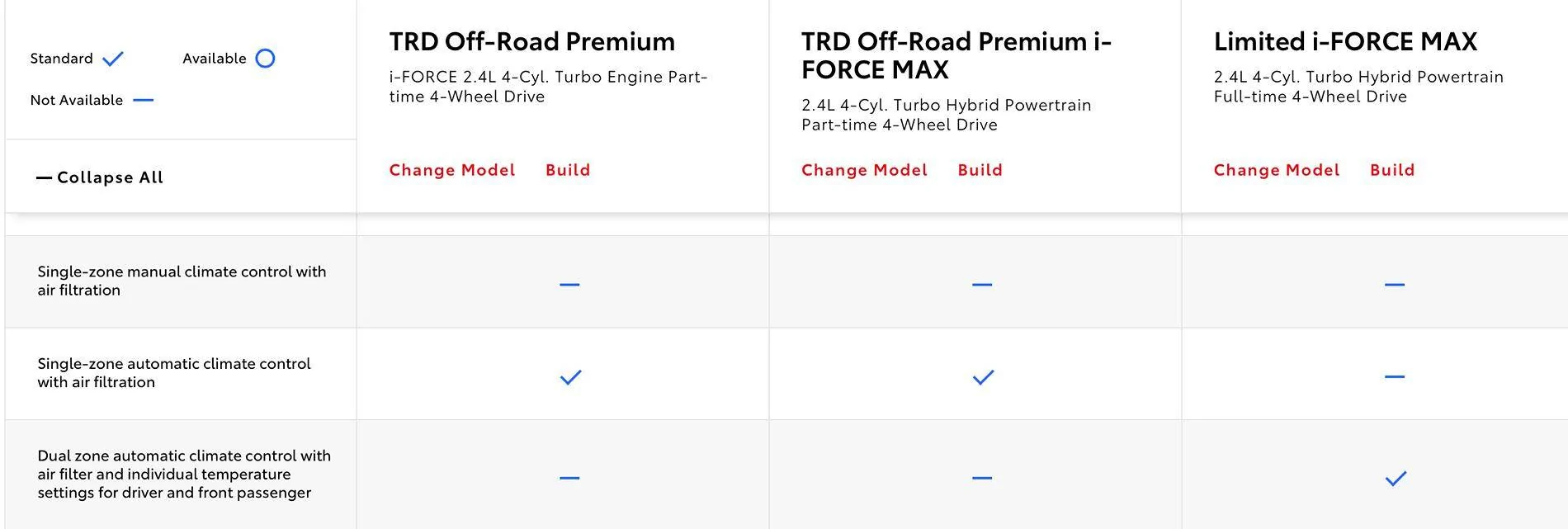The image size is (1568, 529).
Task: Click single-zone automatic checkmark for TRD Off-Road Premium
Action: point(570,377)
